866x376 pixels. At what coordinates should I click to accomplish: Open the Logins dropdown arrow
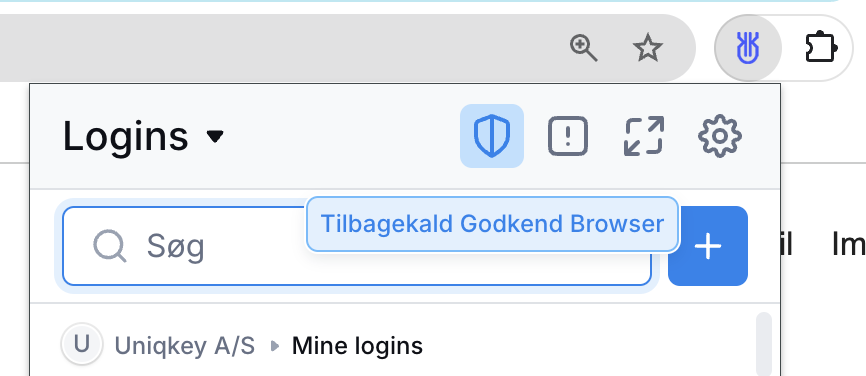(x=215, y=136)
